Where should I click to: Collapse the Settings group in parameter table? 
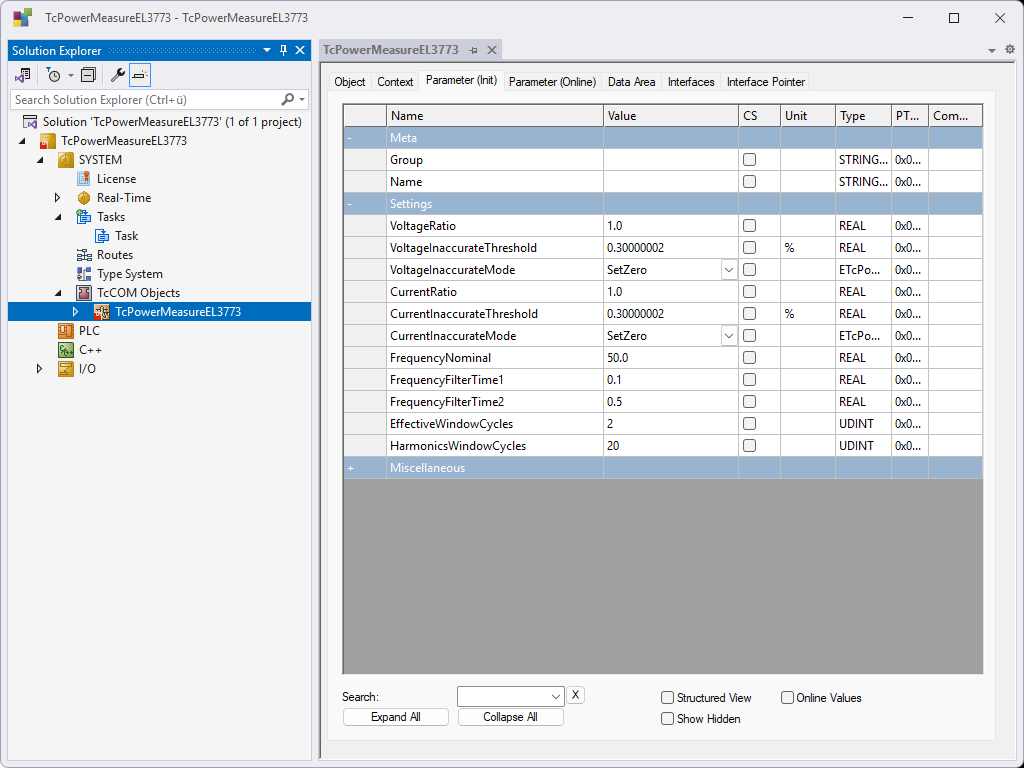[x=350, y=204]
